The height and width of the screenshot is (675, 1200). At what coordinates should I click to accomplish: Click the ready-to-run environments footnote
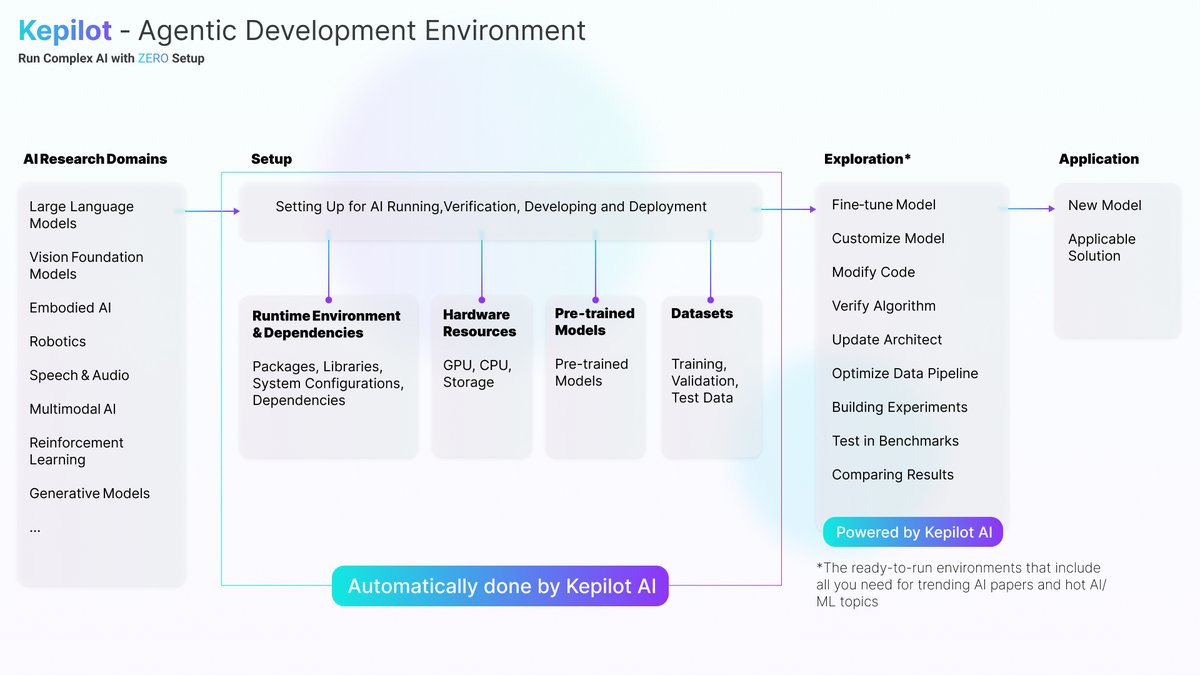[962, 585]
